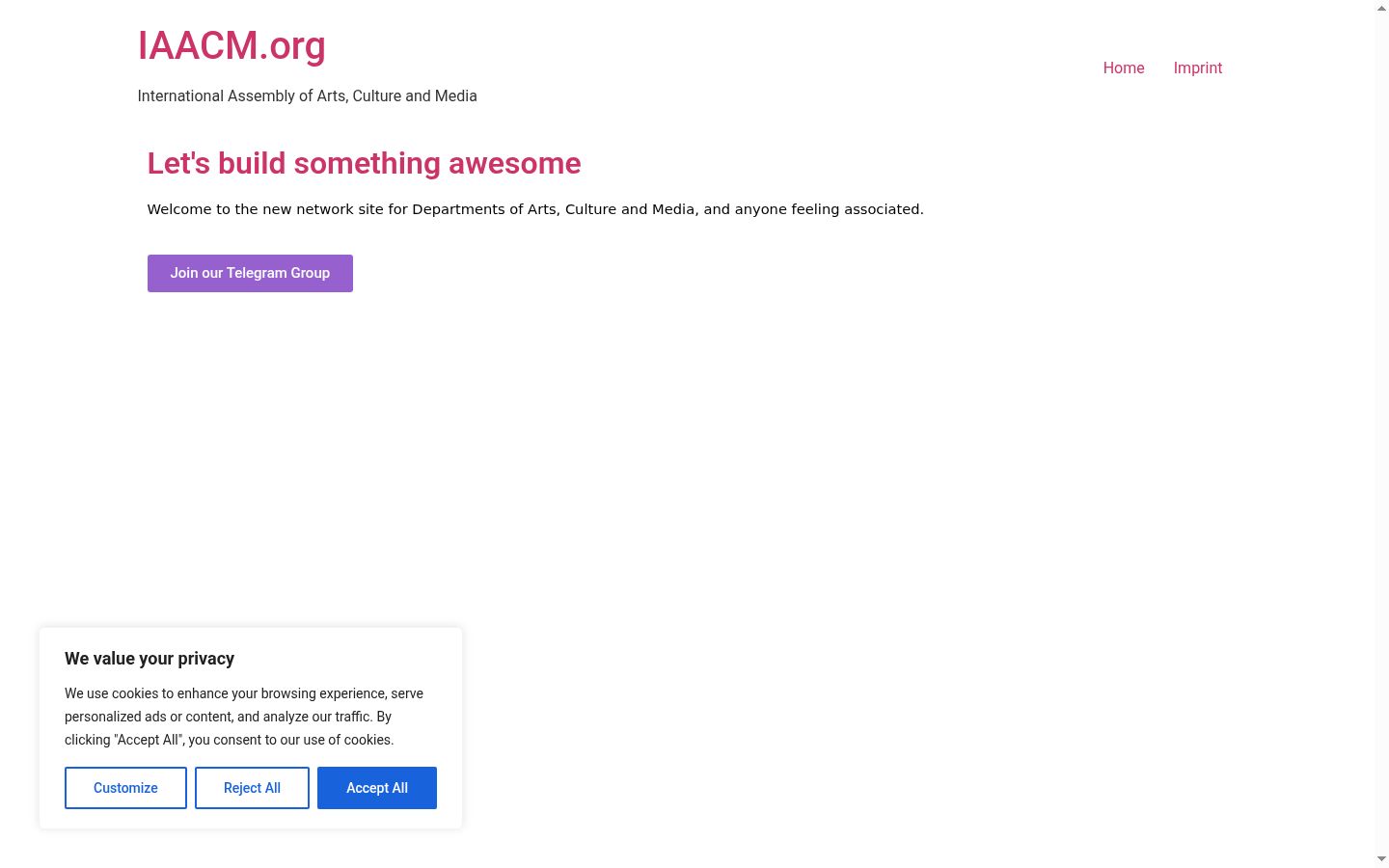Viewport: 1389px width, 868px height.
Task: Reject All cookies in the privacy banner
Action: pos(252,788)
